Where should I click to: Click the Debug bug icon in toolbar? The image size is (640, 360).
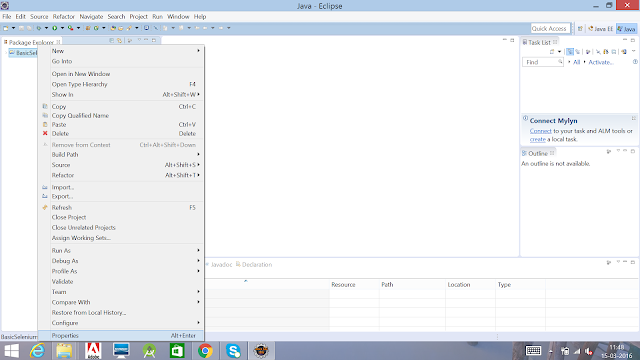(39, 28)
